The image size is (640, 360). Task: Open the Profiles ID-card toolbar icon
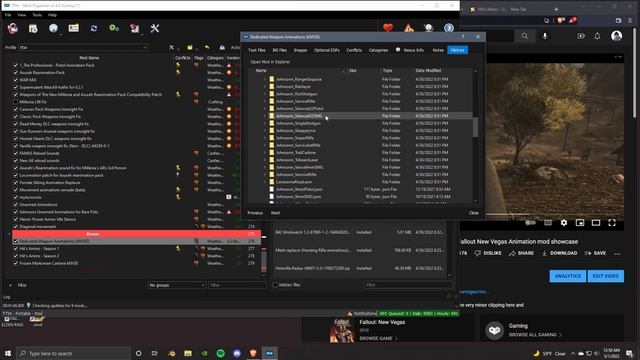click(x=73, y=28)
